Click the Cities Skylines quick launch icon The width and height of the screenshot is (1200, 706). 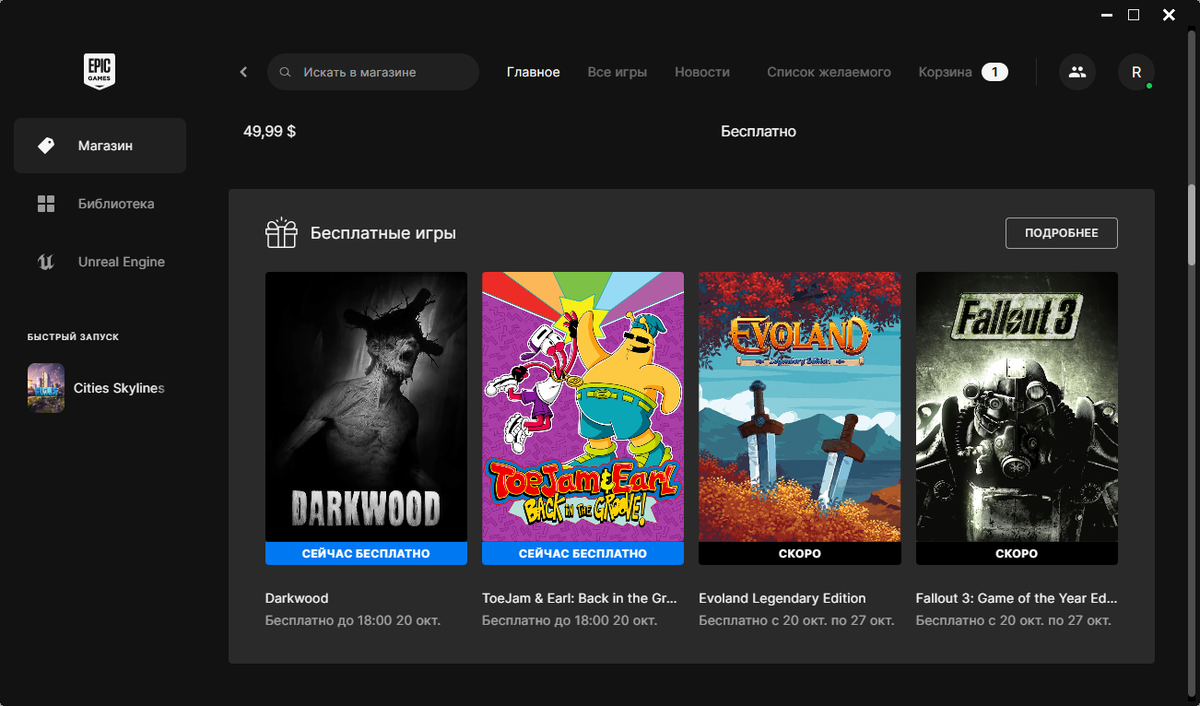[46, 388]
